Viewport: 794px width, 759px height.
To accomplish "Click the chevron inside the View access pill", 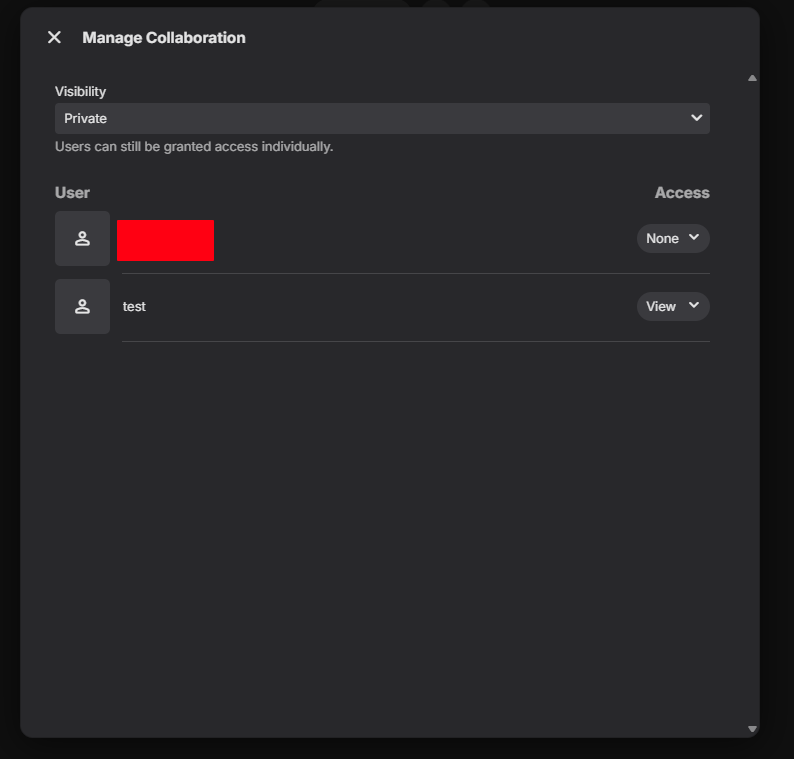I will pos(694,305).
